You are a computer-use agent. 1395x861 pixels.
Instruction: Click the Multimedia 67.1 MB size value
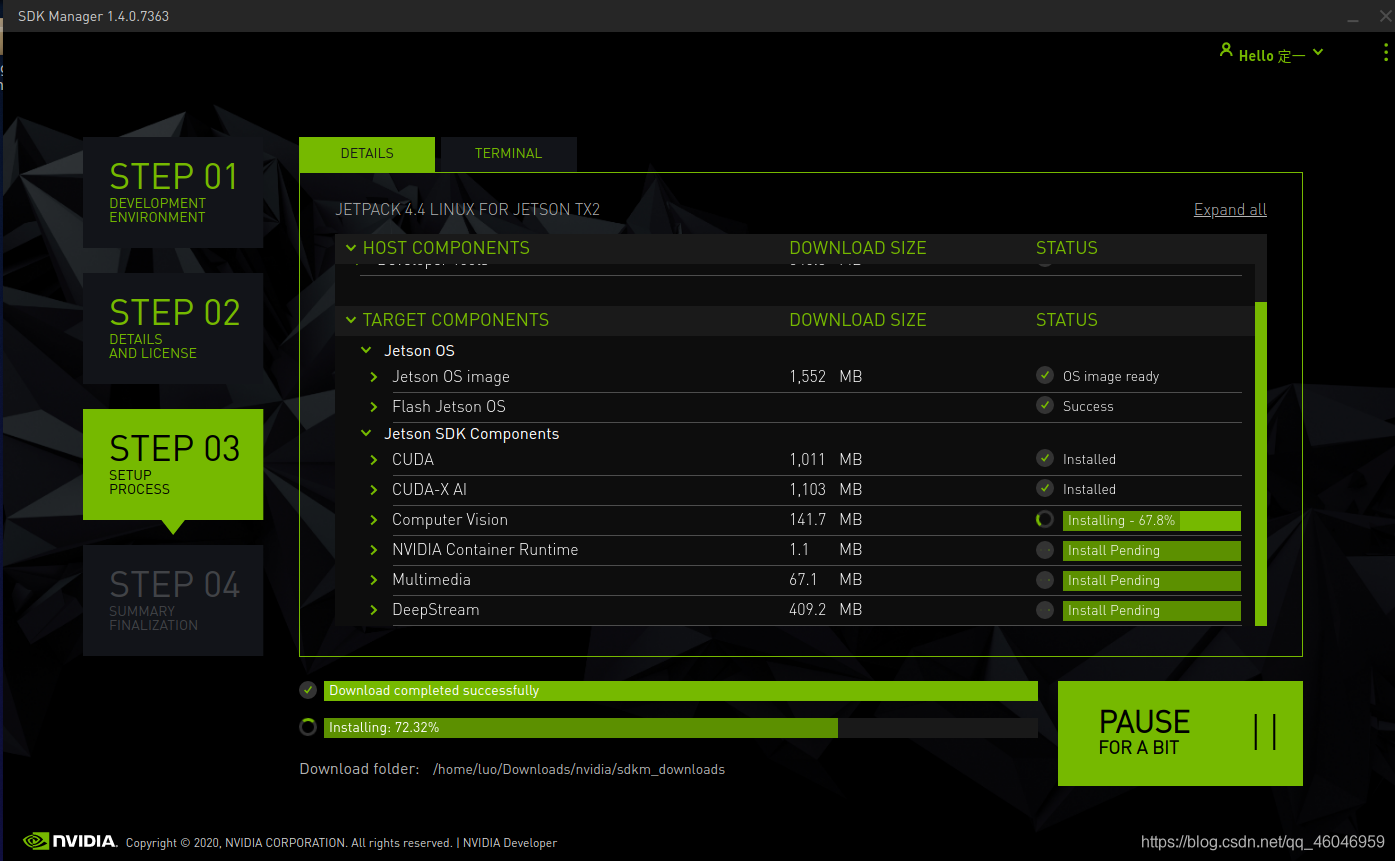coord(825,580)
